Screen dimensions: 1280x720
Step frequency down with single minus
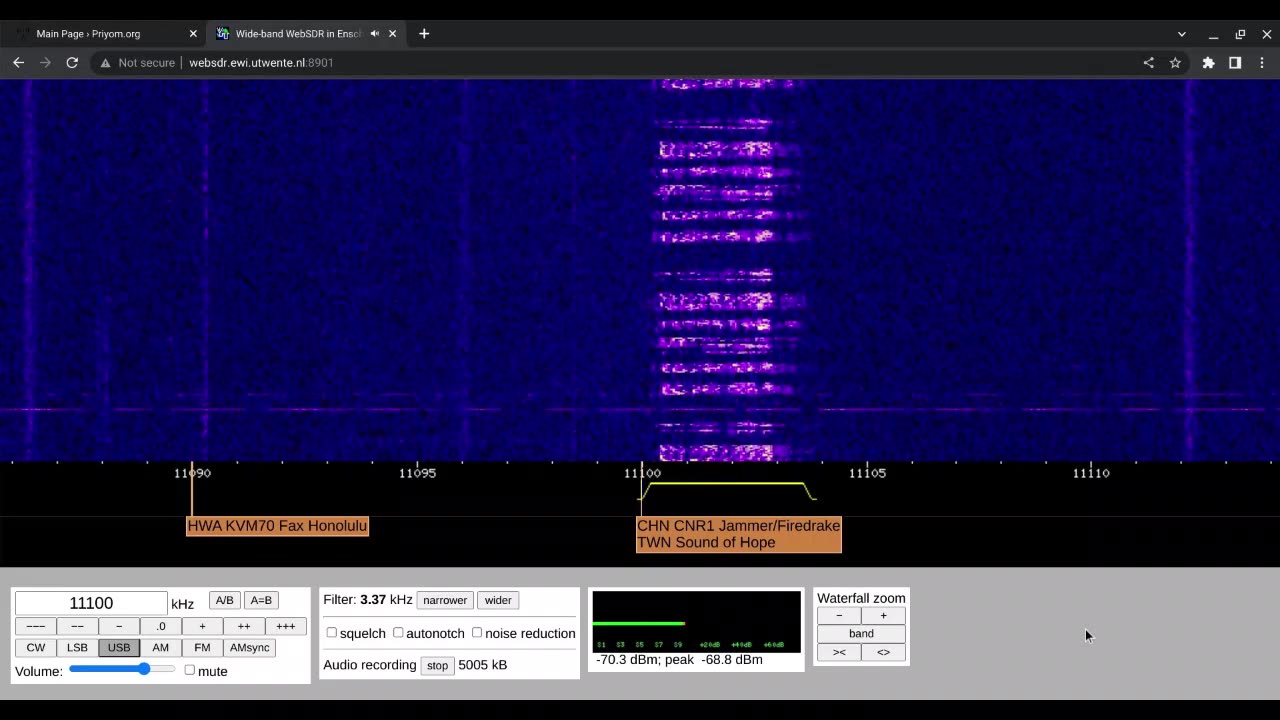[x=119, y=626]
